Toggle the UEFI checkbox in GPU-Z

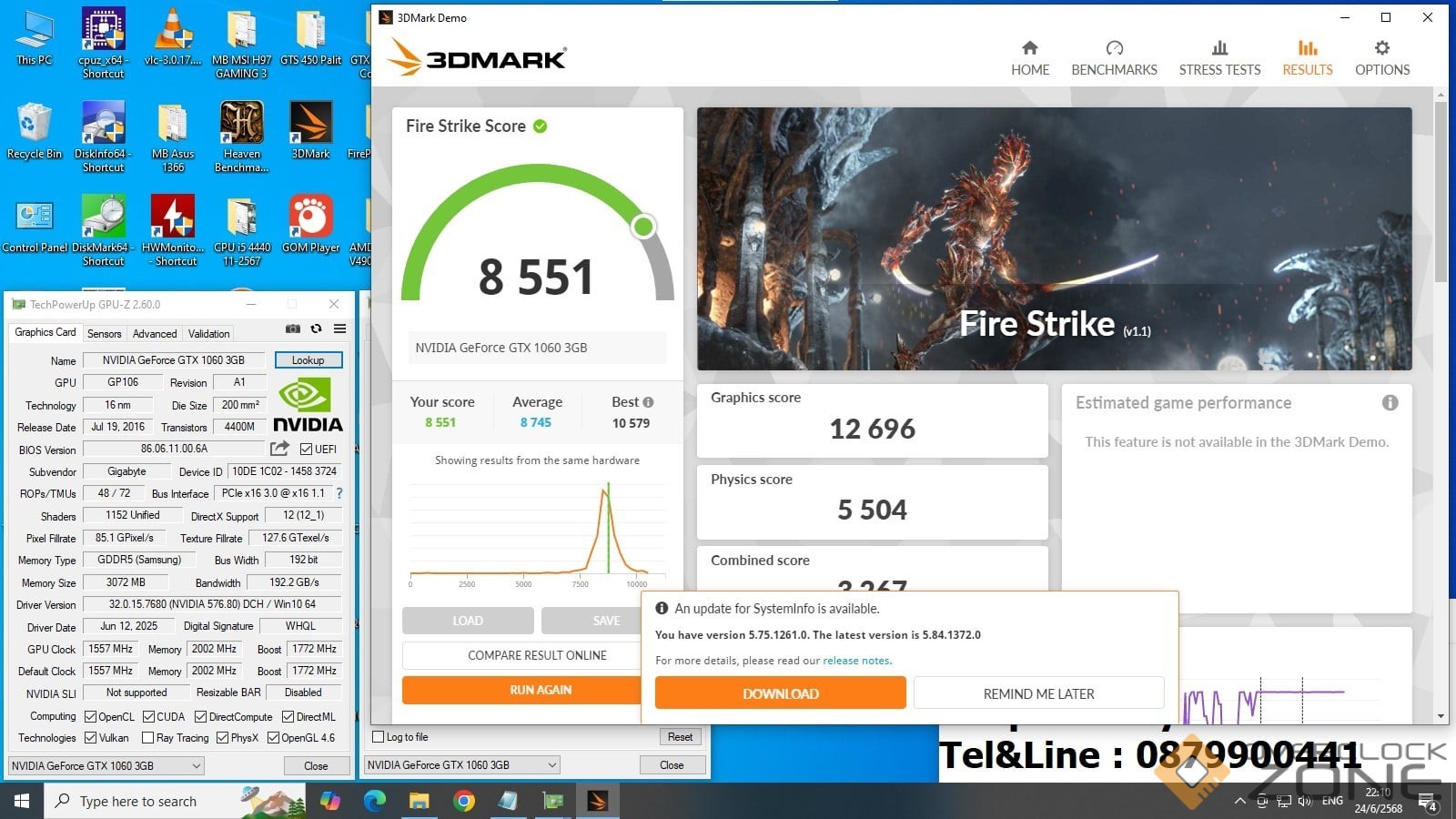(x=307, y=449)
